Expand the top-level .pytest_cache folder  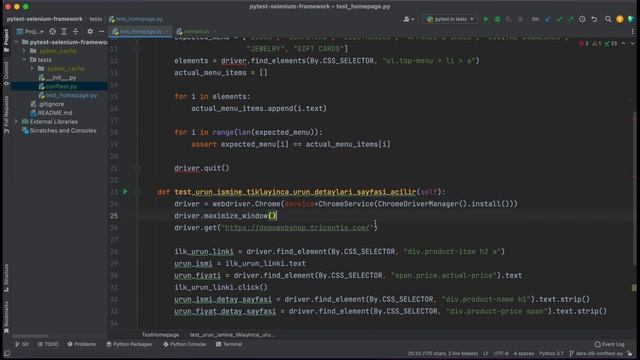point(24,51)
